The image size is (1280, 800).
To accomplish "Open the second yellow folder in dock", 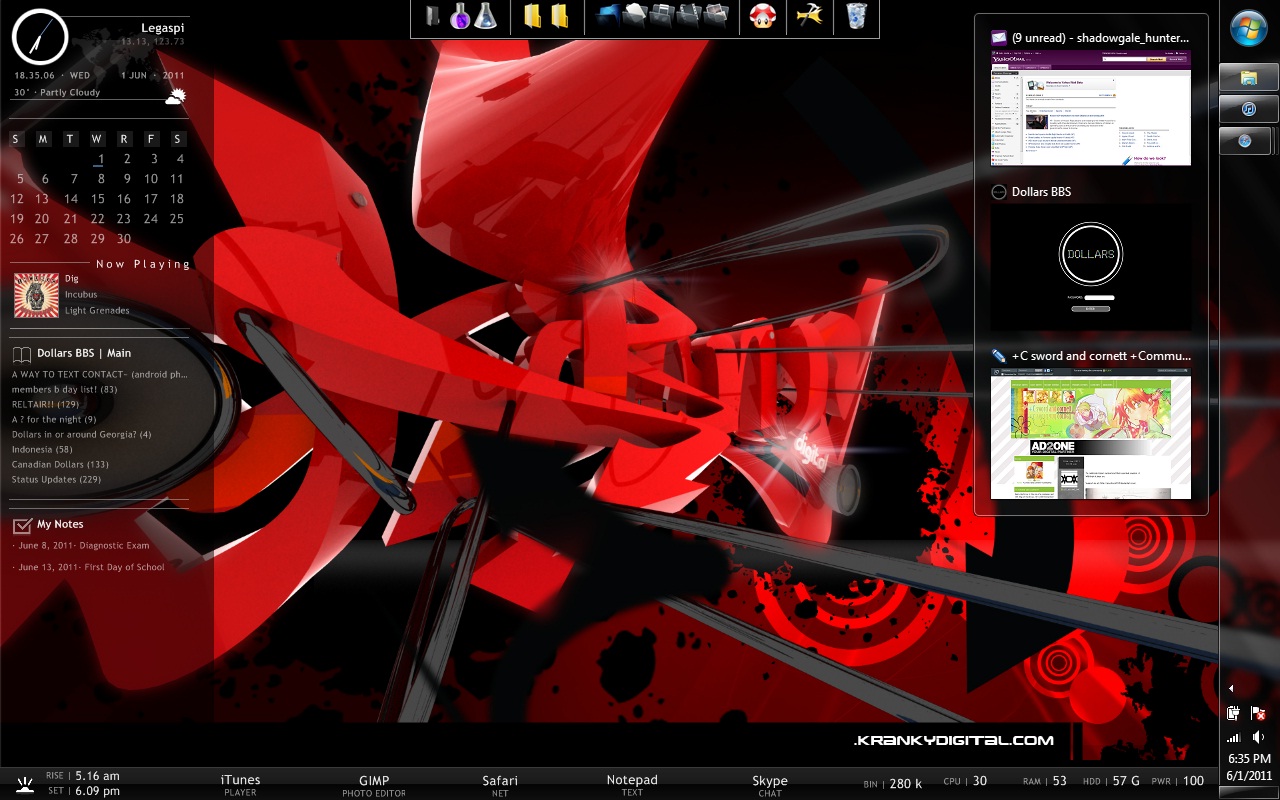I will [x=559, y=15].
